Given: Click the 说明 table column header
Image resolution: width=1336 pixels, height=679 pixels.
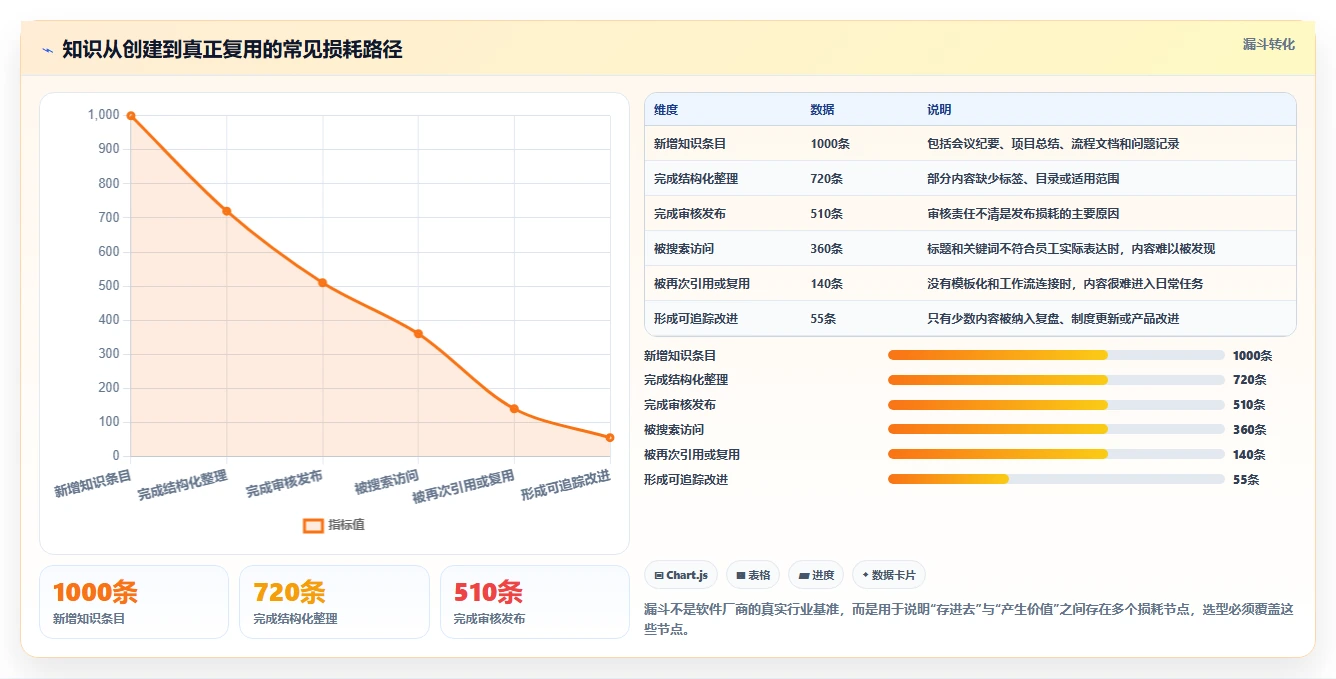Looking at the screenshot, I should pos(939,110).
